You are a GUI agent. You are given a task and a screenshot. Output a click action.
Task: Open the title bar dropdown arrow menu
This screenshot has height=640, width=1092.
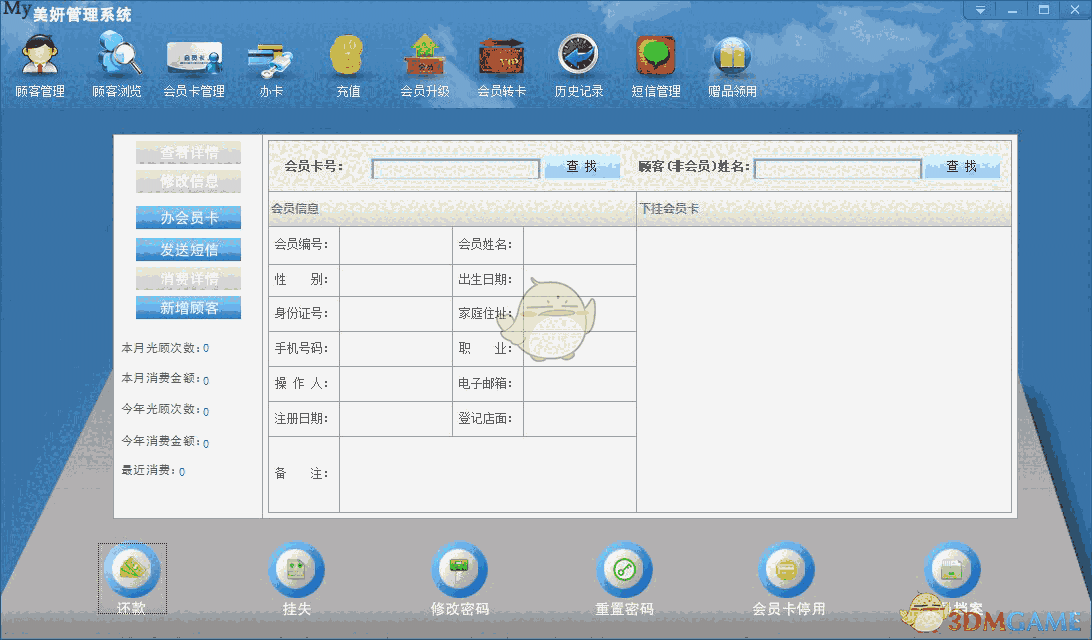tap(980, 10)
